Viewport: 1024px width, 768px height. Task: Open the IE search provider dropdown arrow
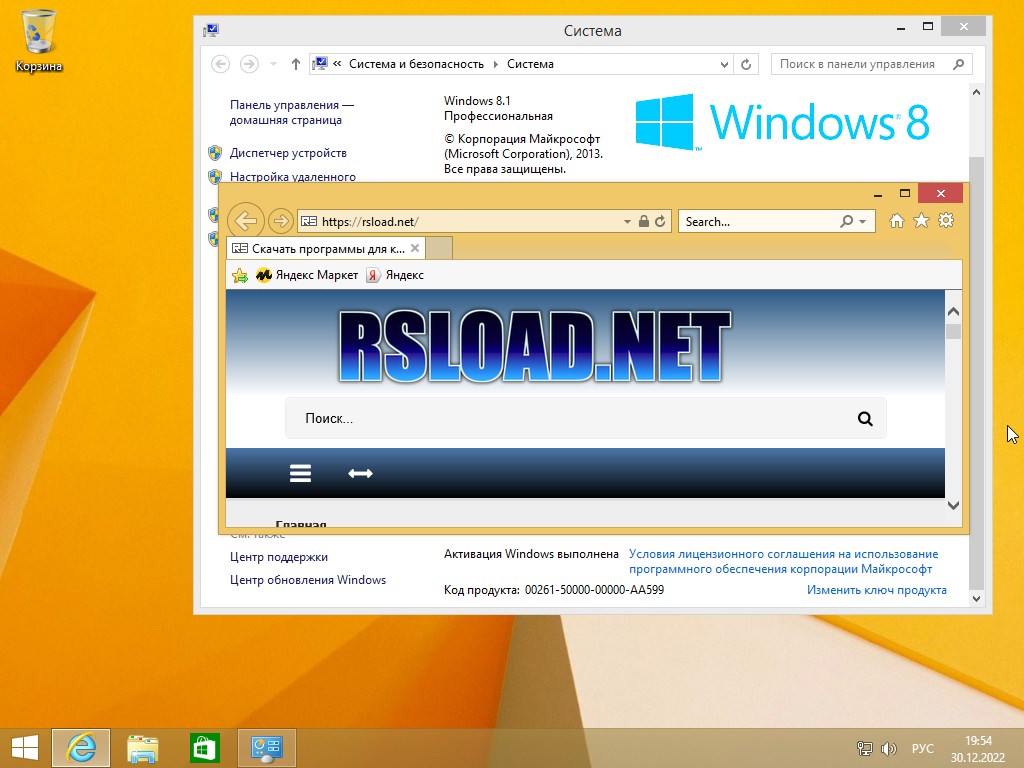[x=863, y=221]
